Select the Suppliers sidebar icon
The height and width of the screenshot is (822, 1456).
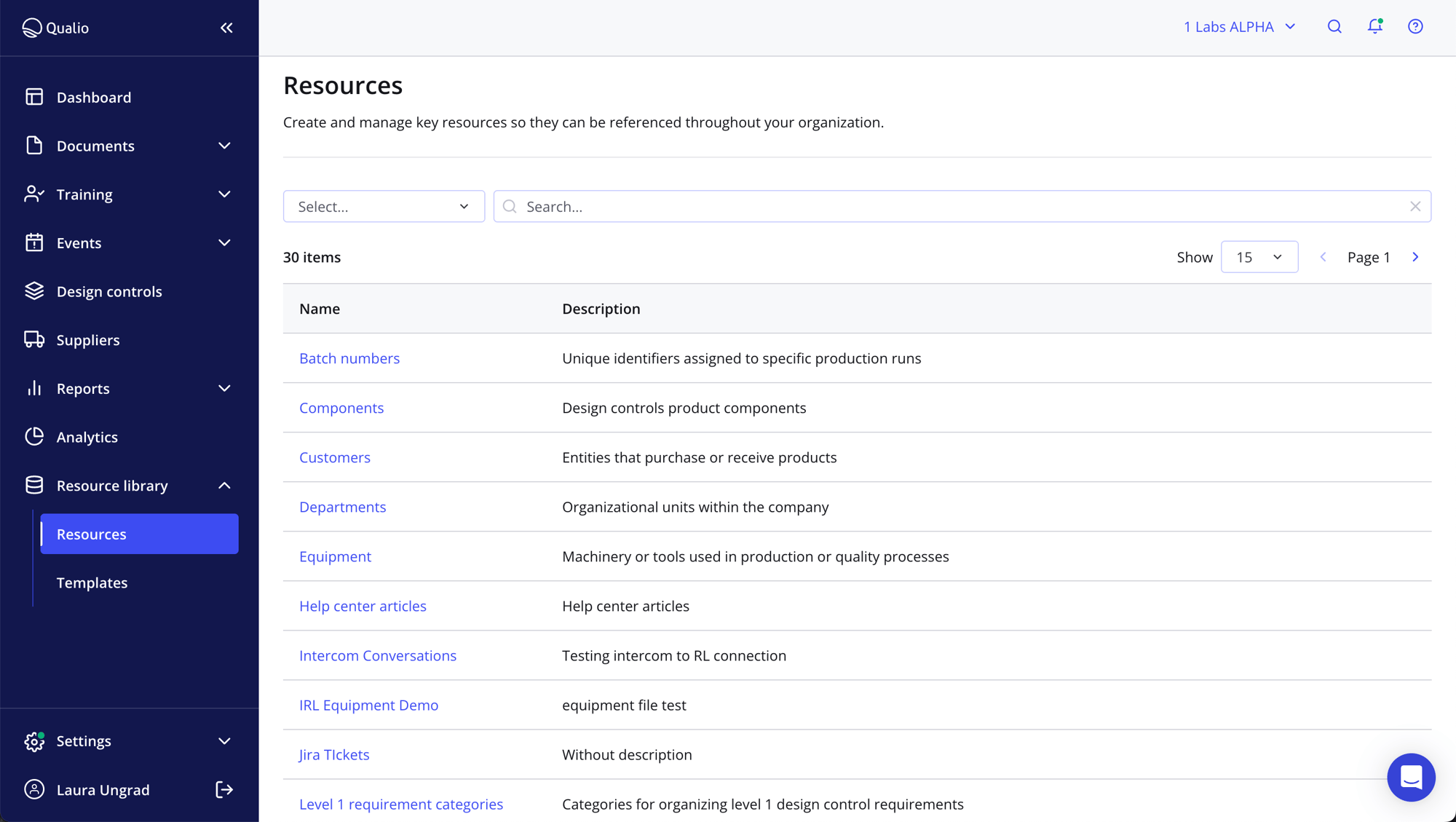tap(34, 339)
